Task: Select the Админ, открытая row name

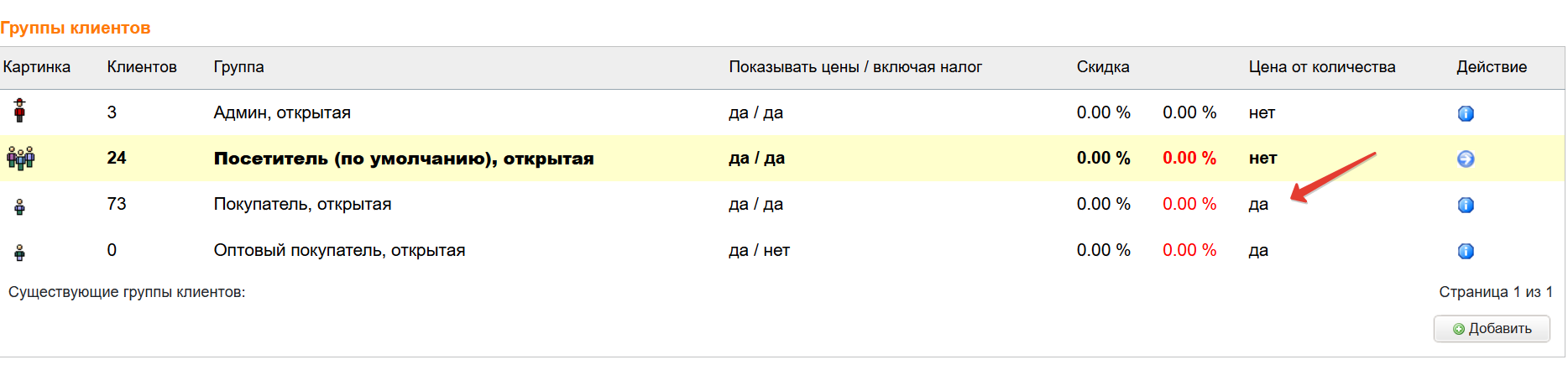Action: coord(282,112)
